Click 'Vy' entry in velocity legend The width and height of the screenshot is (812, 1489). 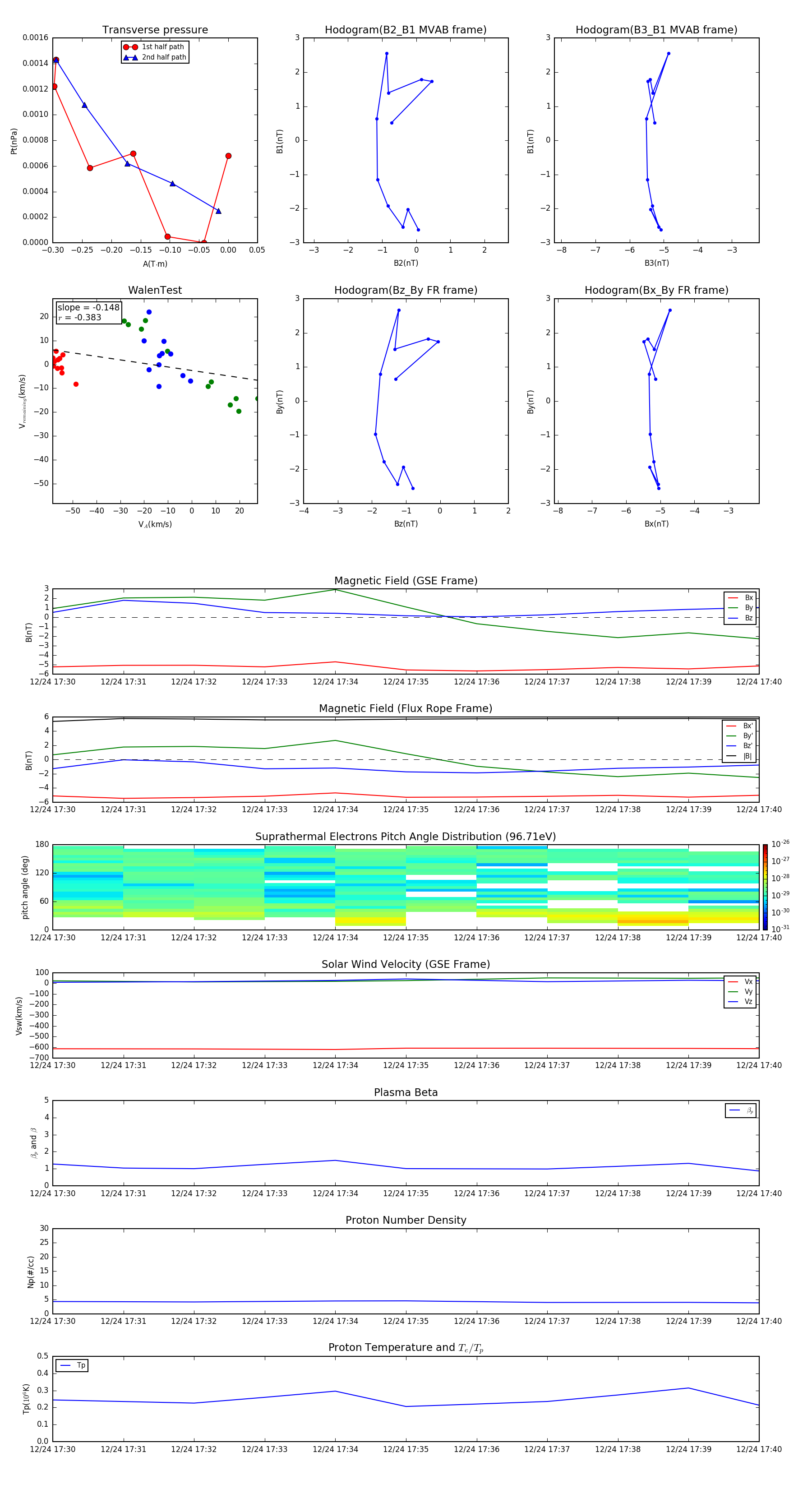click(740, 992)
